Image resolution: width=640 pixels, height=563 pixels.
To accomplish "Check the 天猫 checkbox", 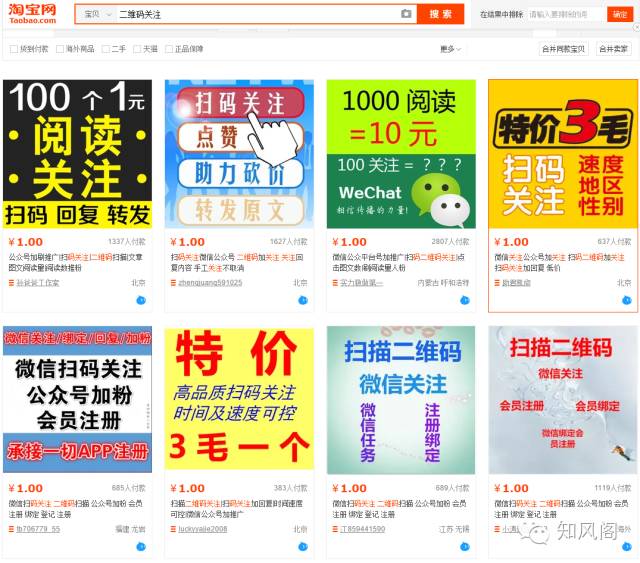I will tap(137, 49).
